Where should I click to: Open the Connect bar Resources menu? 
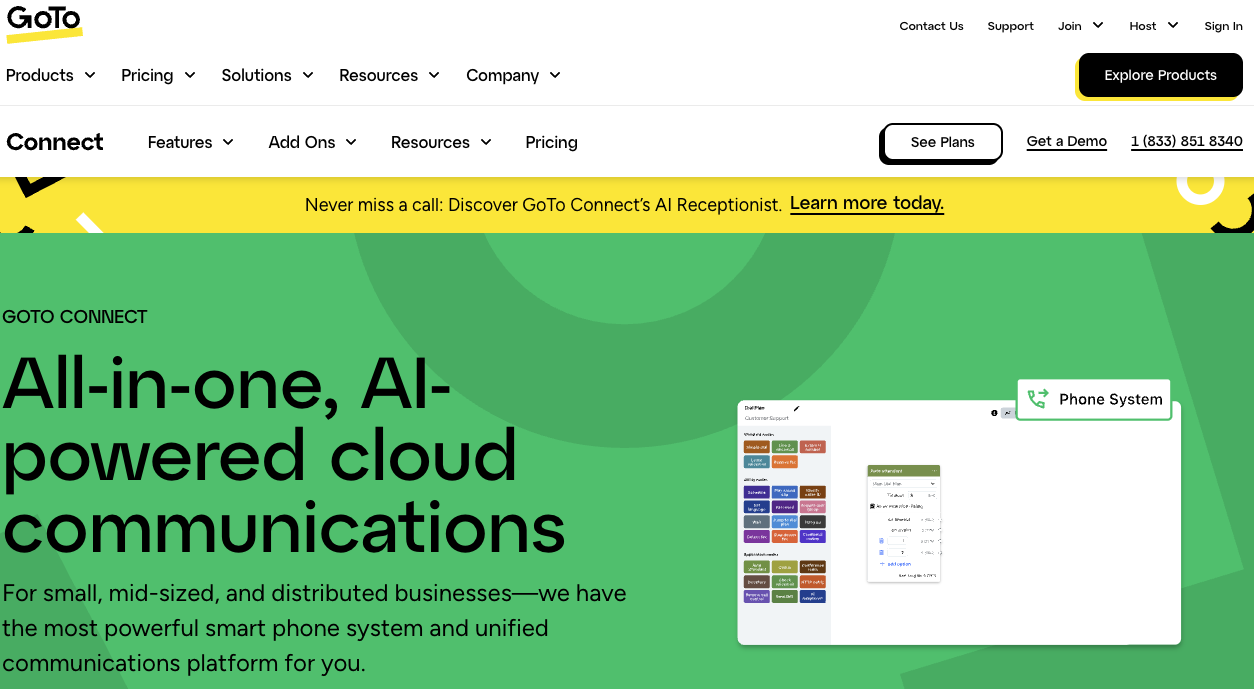tap(441, 142)
